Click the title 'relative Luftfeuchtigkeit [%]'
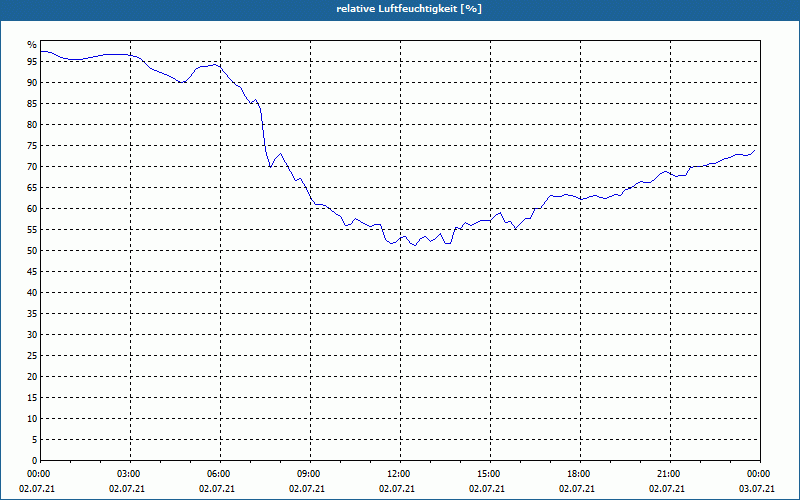The width and height of the screenshot is (800, 500). click(x=409, y=9)
